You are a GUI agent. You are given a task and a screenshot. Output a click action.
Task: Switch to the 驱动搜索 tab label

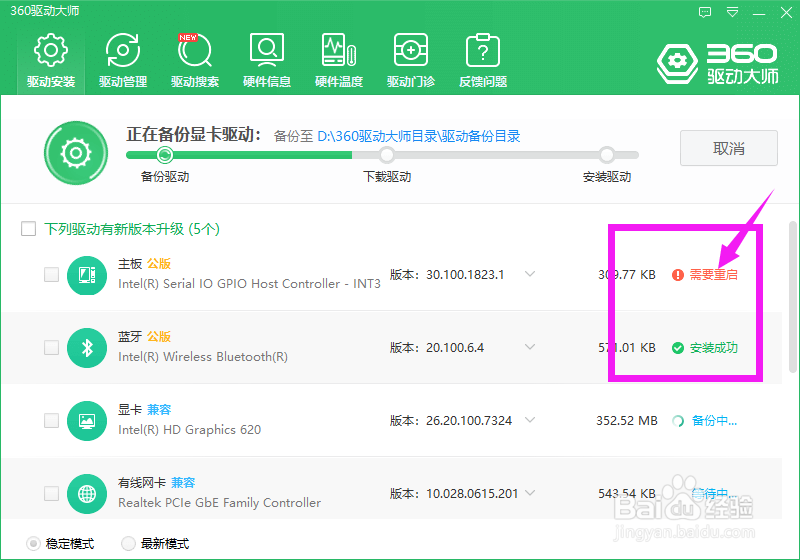195,82
